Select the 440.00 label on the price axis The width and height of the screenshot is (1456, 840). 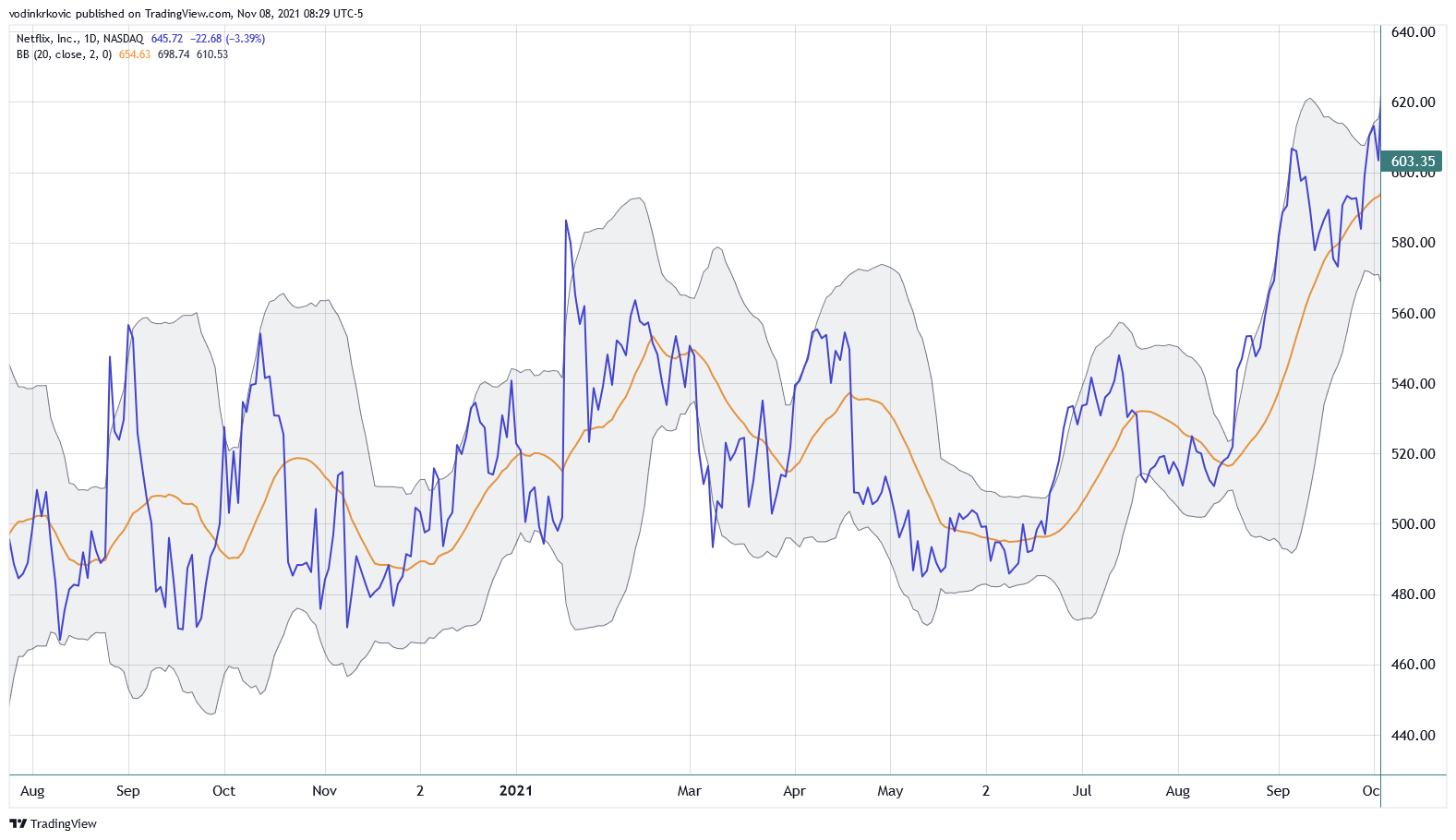click(1413, 736)
